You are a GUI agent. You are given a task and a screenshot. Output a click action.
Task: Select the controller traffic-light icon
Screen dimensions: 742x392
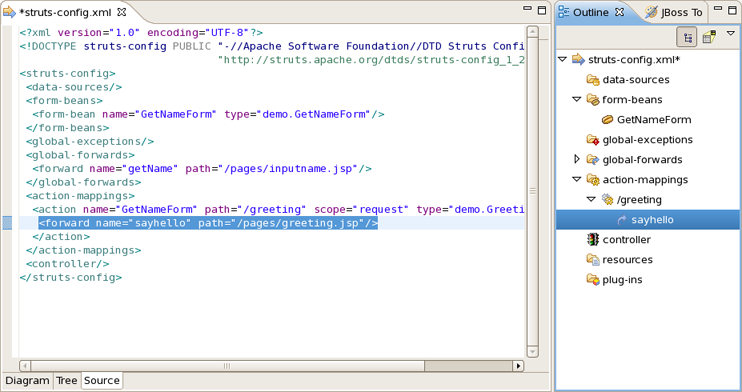pyautogui.click(x=593, y=240)
